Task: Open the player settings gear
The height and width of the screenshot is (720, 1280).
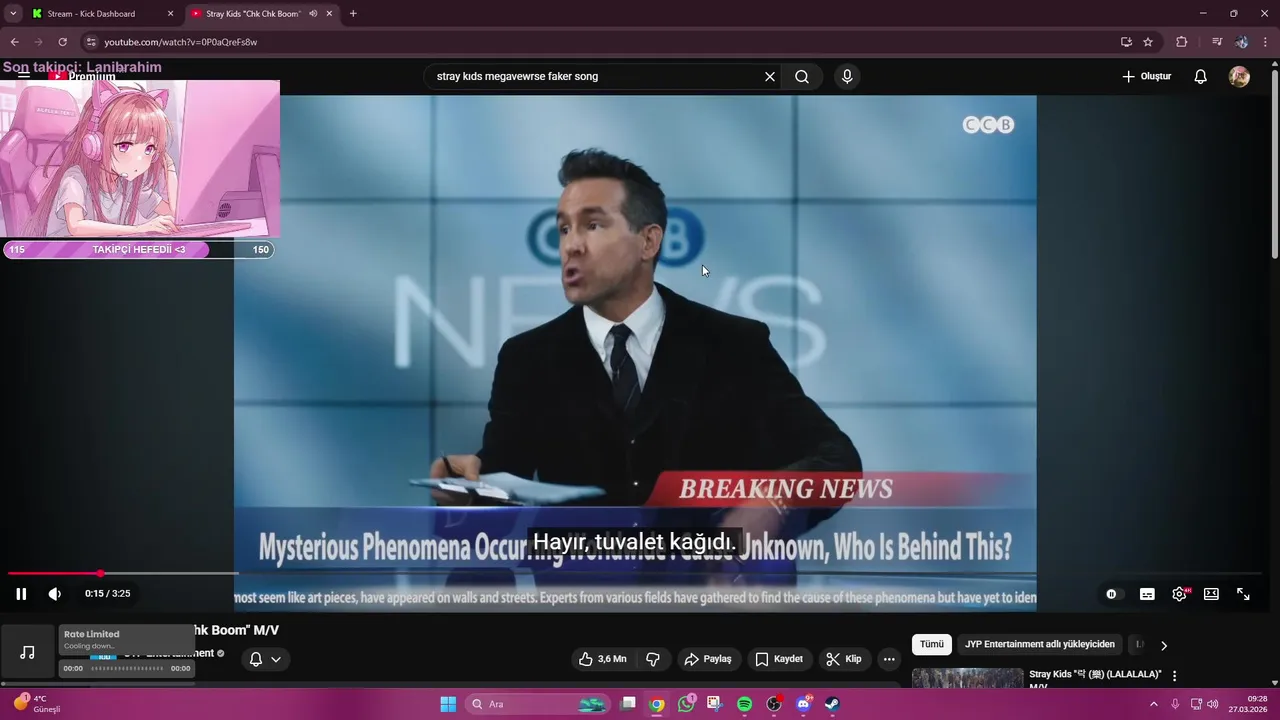Action: coord(1180,594)
